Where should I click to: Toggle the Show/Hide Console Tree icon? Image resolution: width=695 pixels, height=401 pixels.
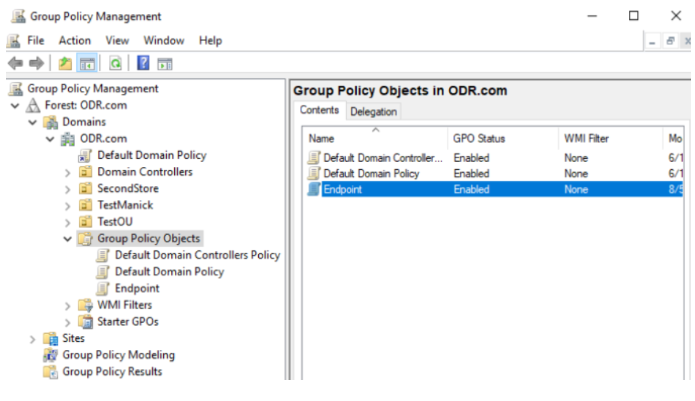[87, 63]
